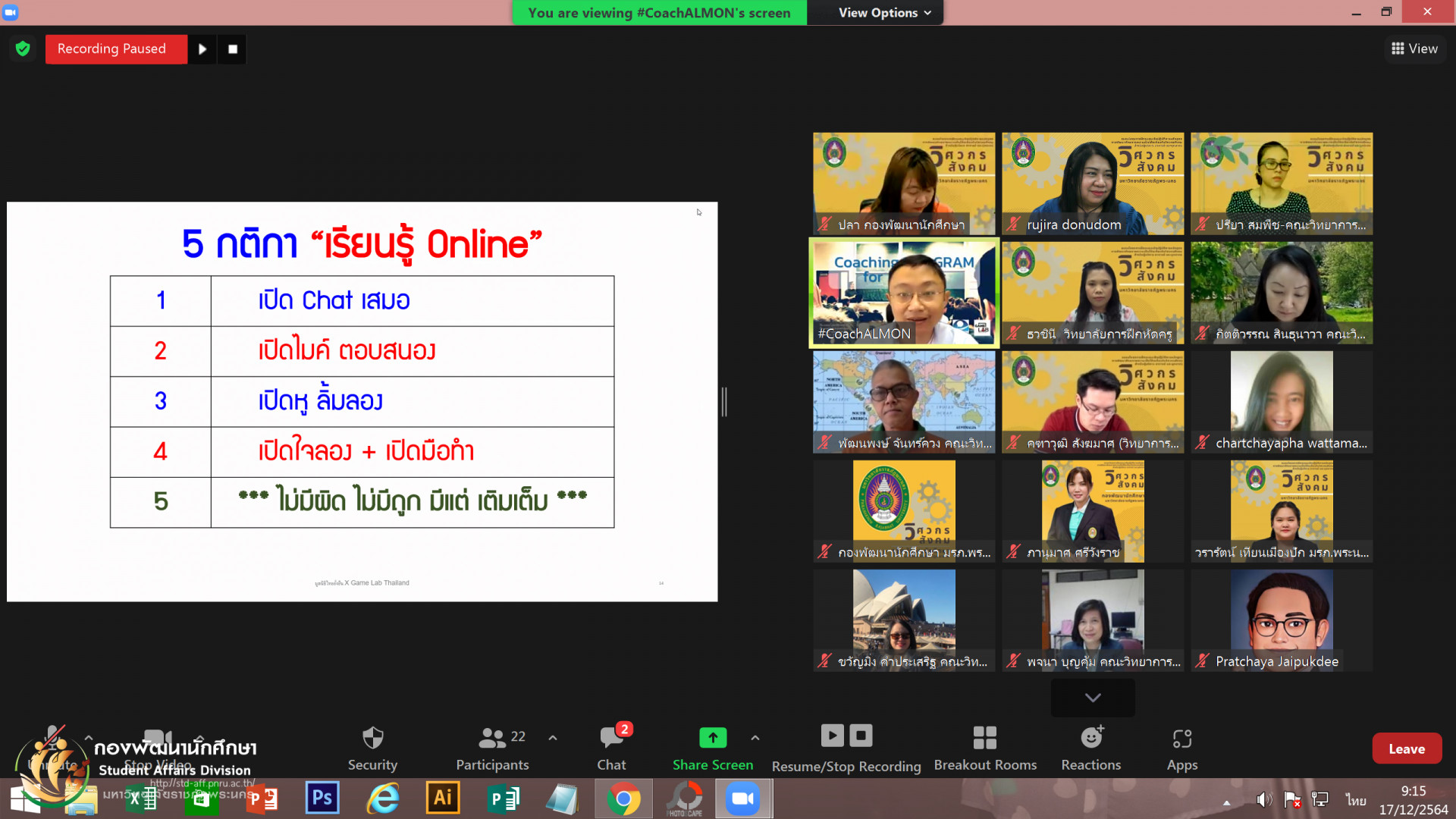Click the green Share Screen icon
1456x819 pixels.
pos(712,737)
